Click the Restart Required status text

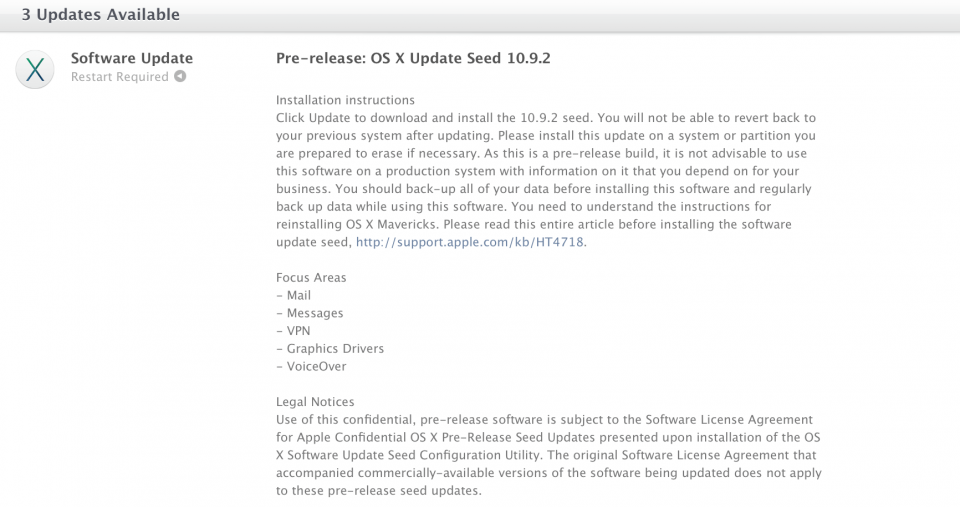tap(120, 77)
